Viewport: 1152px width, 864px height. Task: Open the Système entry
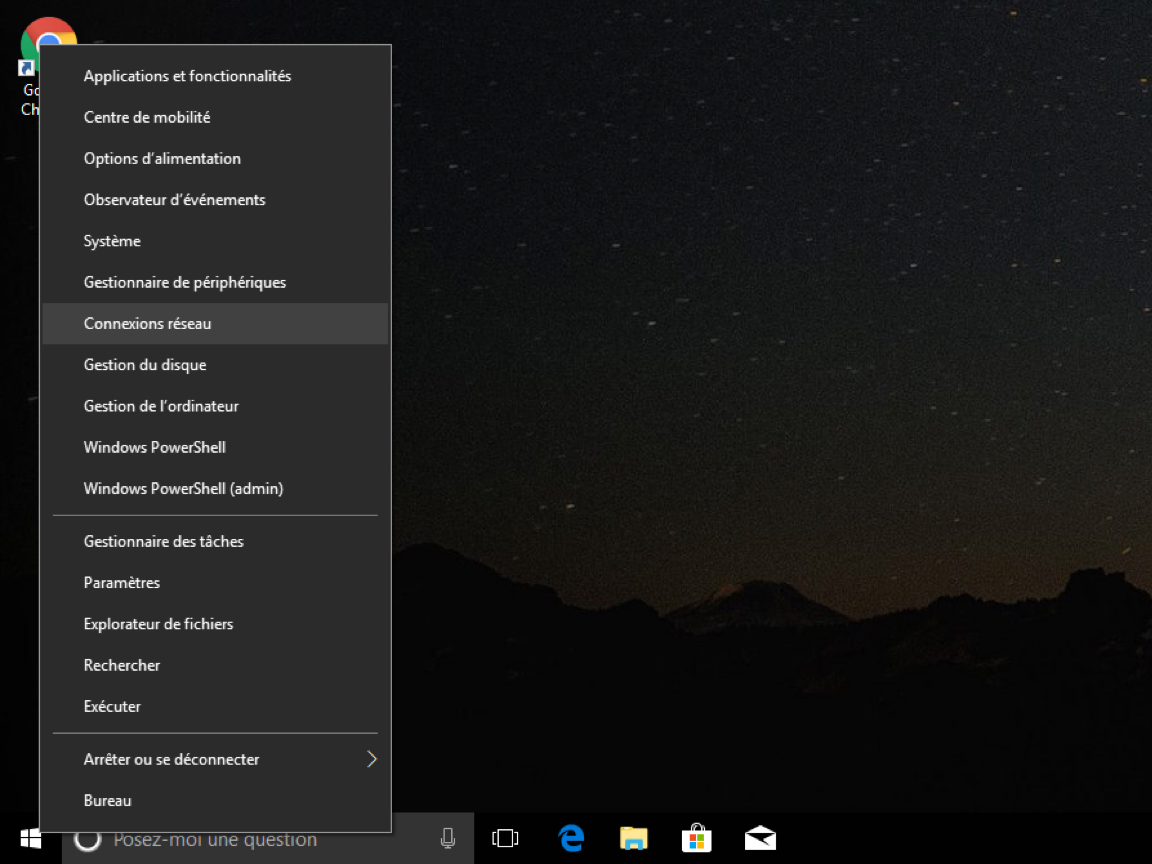point(215,240)
